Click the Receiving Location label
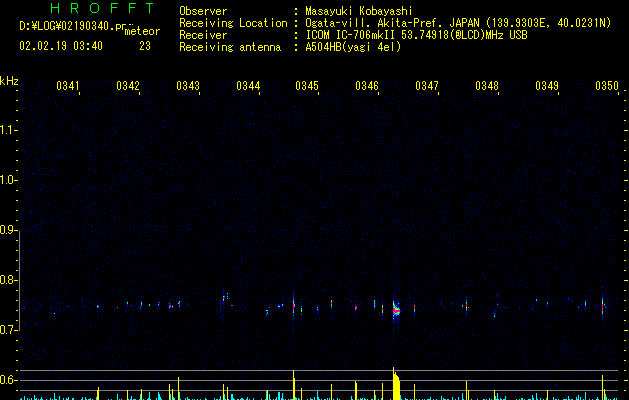This screenshot has width=629, height=400. pyautogui.click(x=233, y=23)
